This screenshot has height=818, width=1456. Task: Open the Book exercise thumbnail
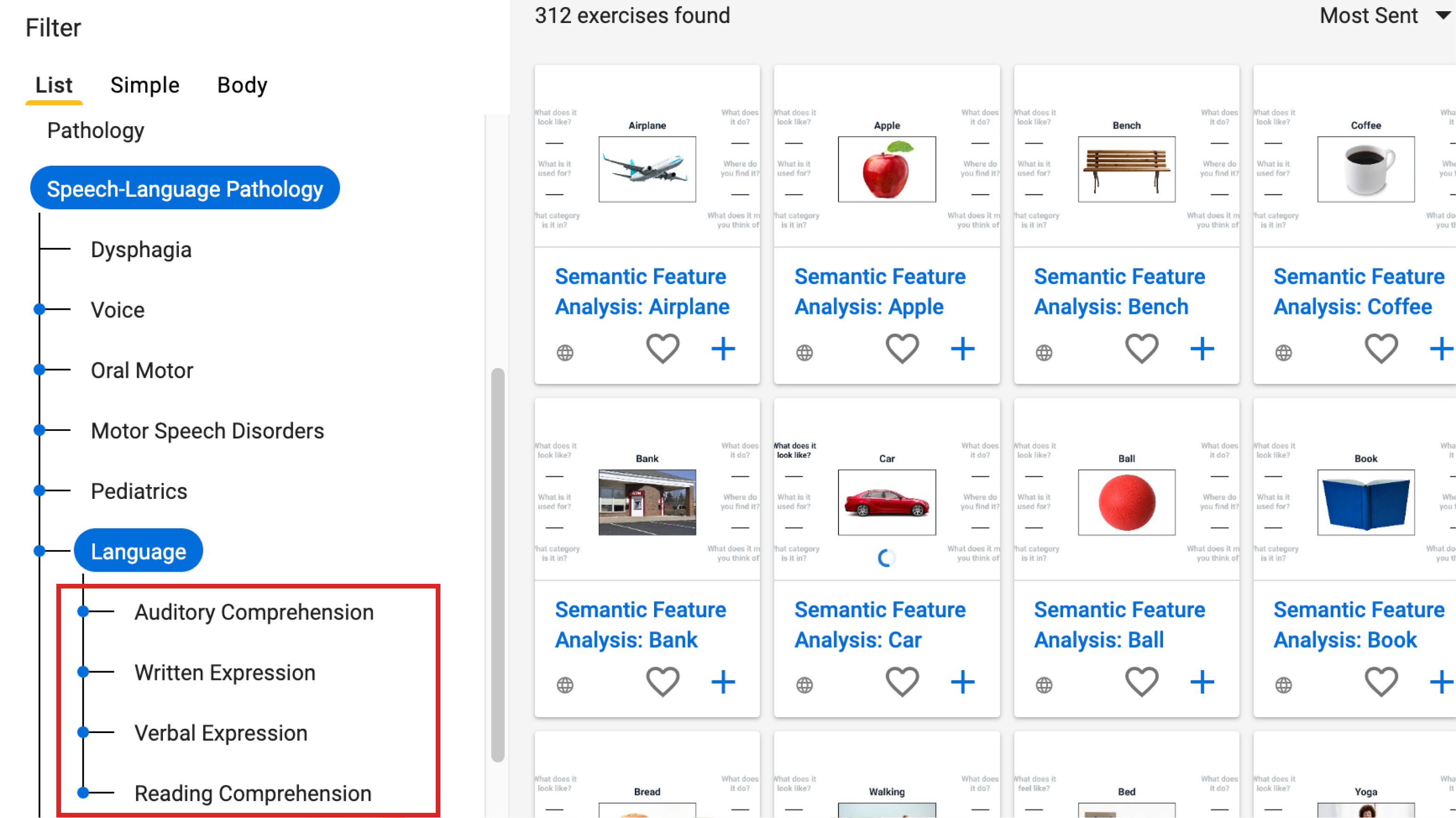coord(1365,502)
